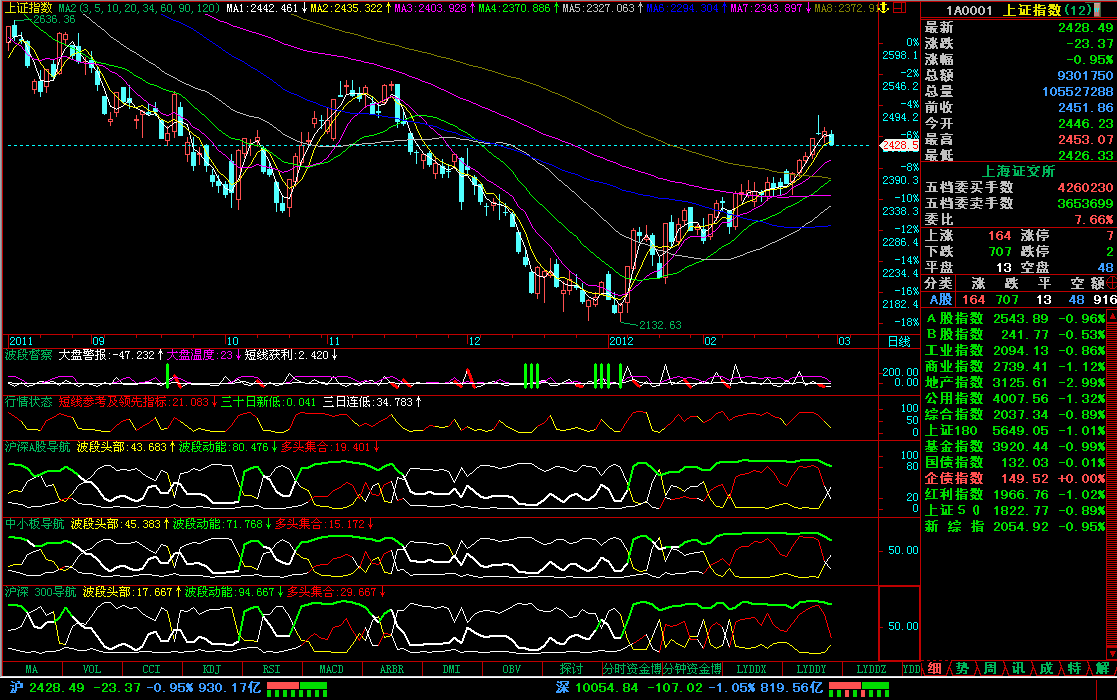1117x700 pixels.
Task: Select the 特 icon in bottom corner
Action: click(1074, 668)
